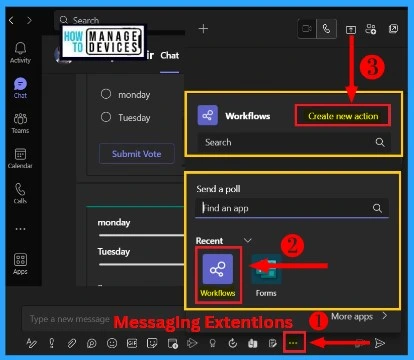Open the emoji picker
This screenshot has height=360, width=414.
[x=112, y=343]
